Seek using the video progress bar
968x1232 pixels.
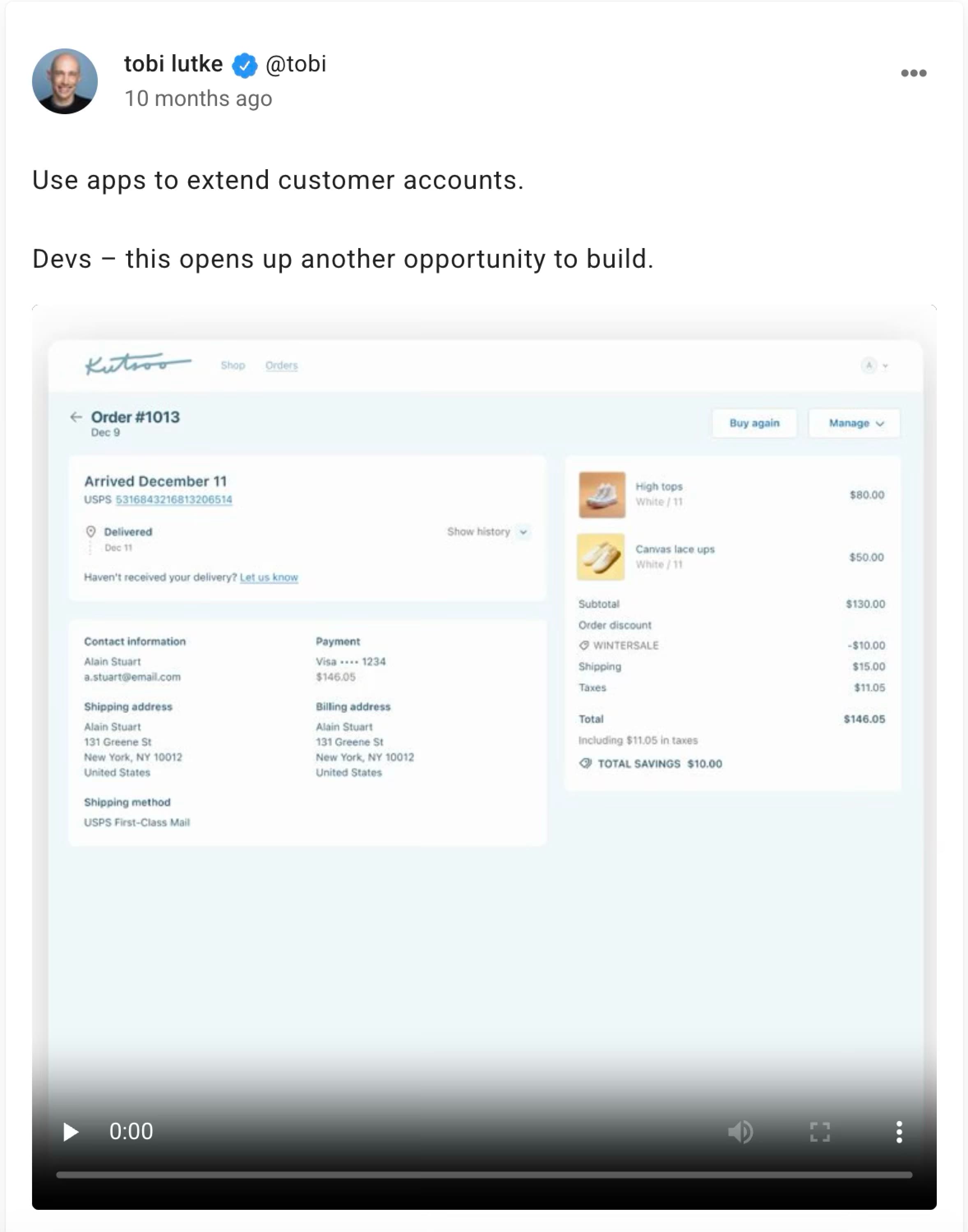coord(484,1175)
